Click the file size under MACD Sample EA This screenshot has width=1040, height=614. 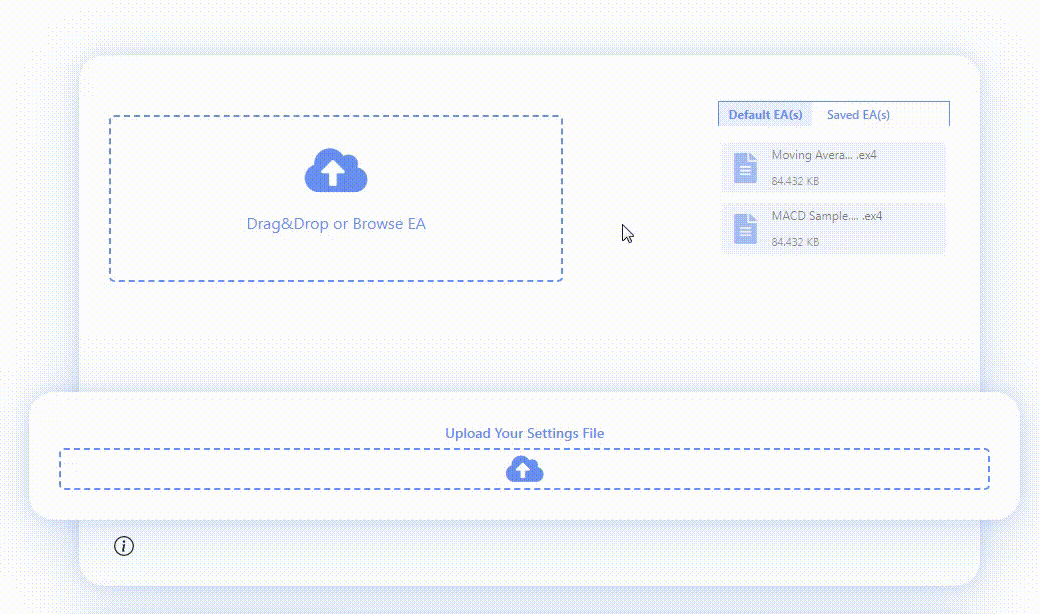(795, 242)
